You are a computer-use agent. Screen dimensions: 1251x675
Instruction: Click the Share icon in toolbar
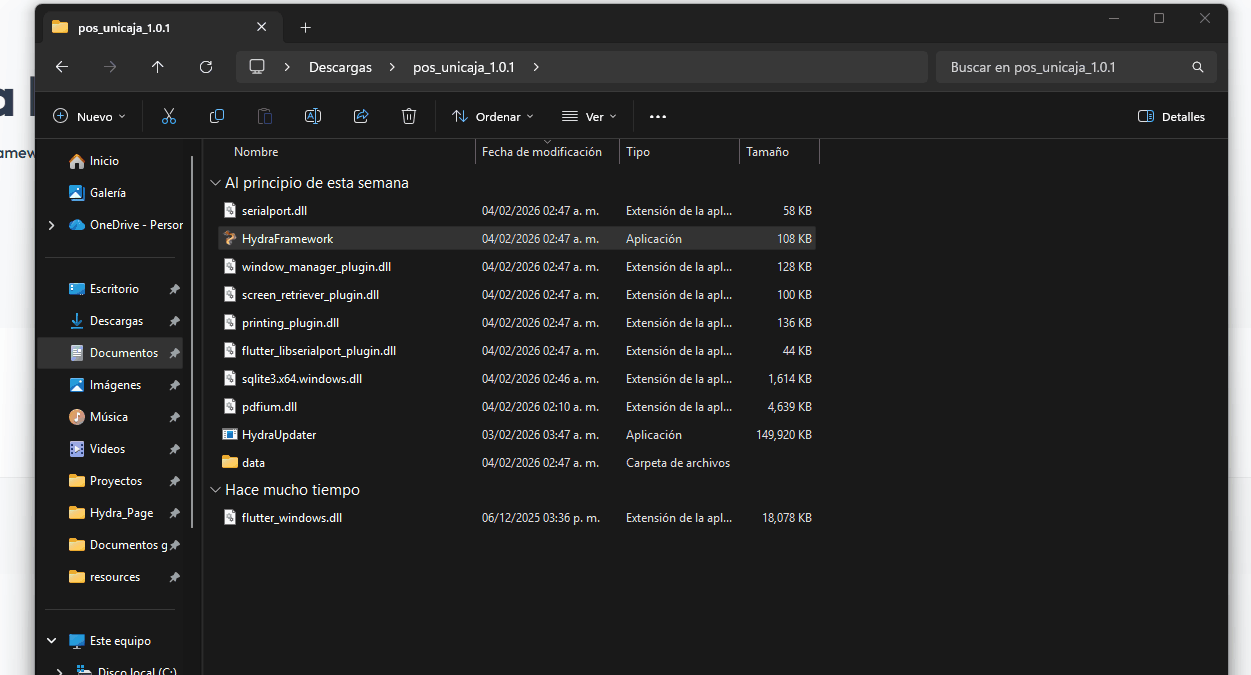(x=361, y=117)
